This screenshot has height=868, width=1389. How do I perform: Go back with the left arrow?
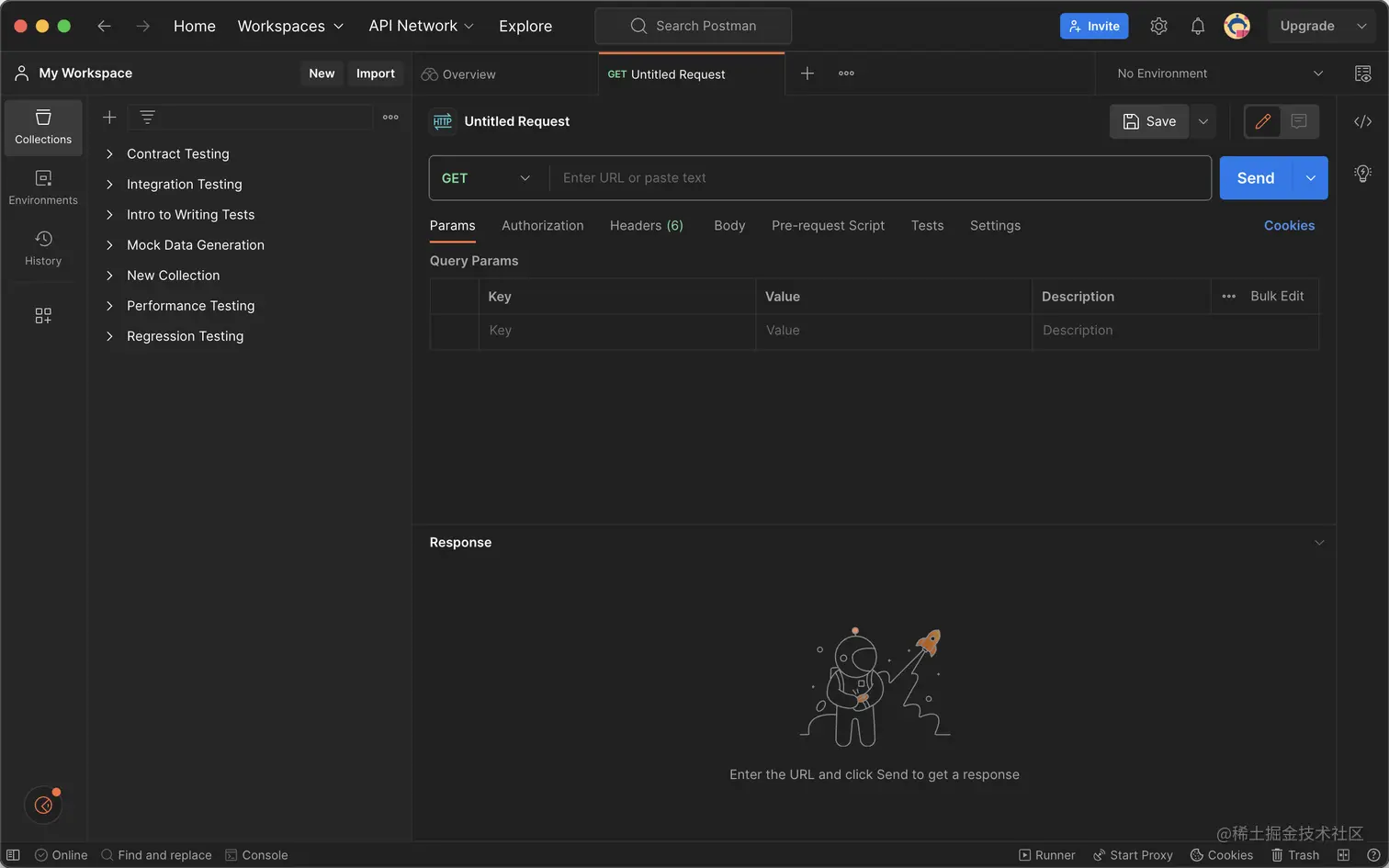click(x=105, y=26)
